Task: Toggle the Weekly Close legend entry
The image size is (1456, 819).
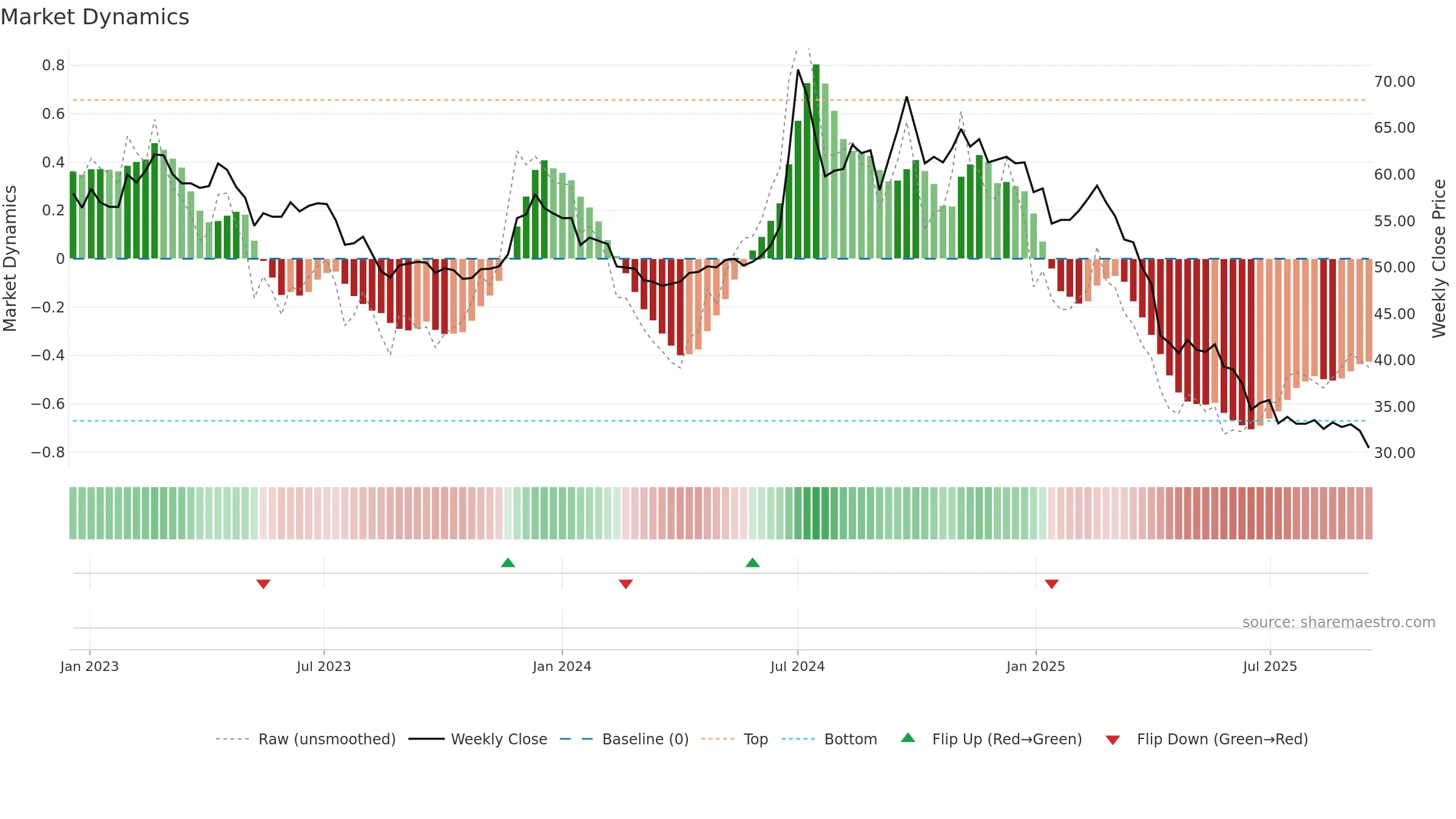Action: 478,739
